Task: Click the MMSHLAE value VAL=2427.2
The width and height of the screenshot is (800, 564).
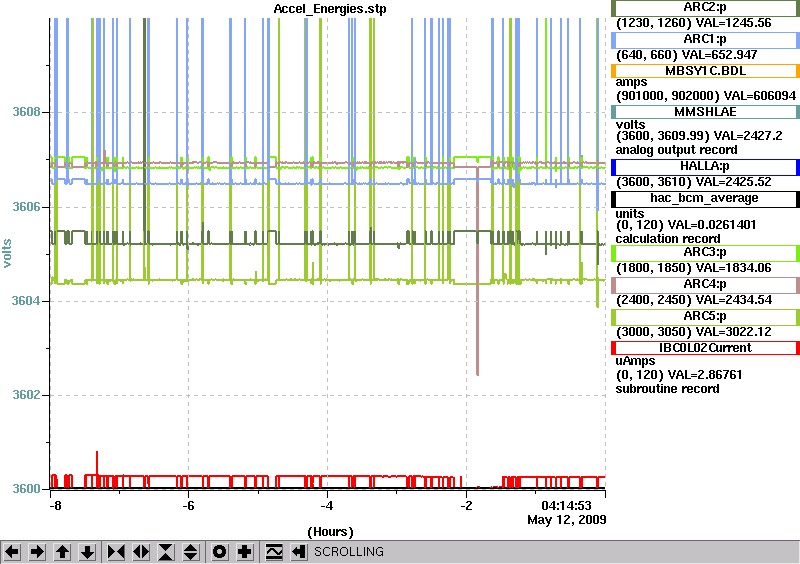Action: [x=748, y=136]
